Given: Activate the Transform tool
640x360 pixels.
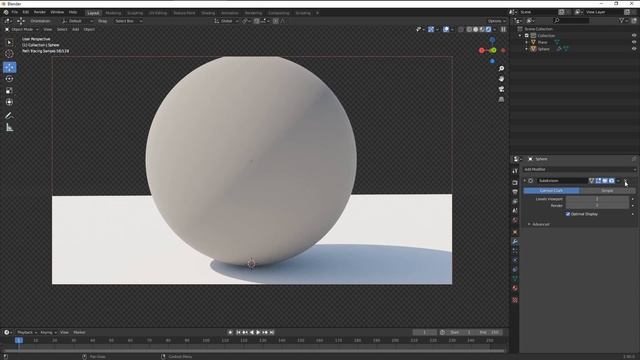Looking at the screenshot, I should tap(9, 102).
